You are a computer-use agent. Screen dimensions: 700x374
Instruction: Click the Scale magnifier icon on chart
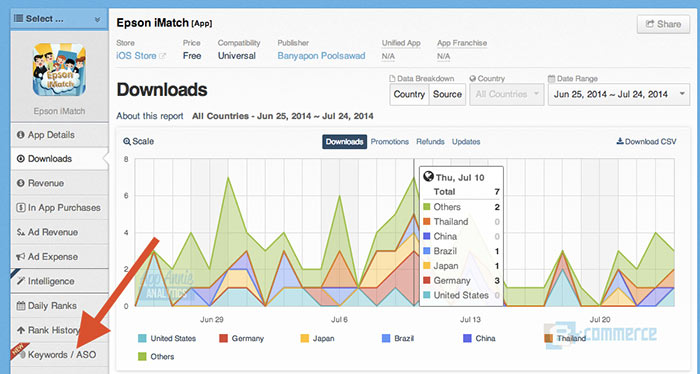(127, 141)
